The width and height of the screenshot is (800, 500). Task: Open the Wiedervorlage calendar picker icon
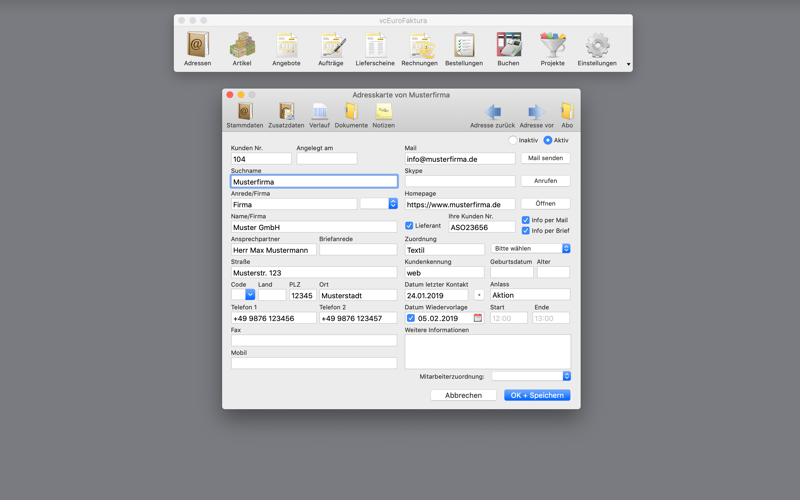(478, 318)
